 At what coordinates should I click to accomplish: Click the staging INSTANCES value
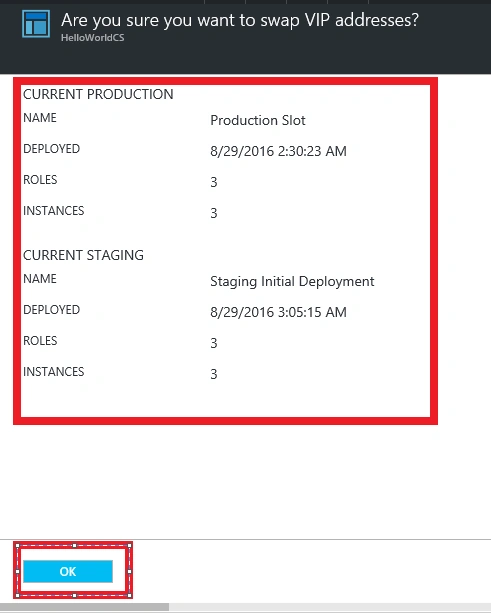(214, 374)
